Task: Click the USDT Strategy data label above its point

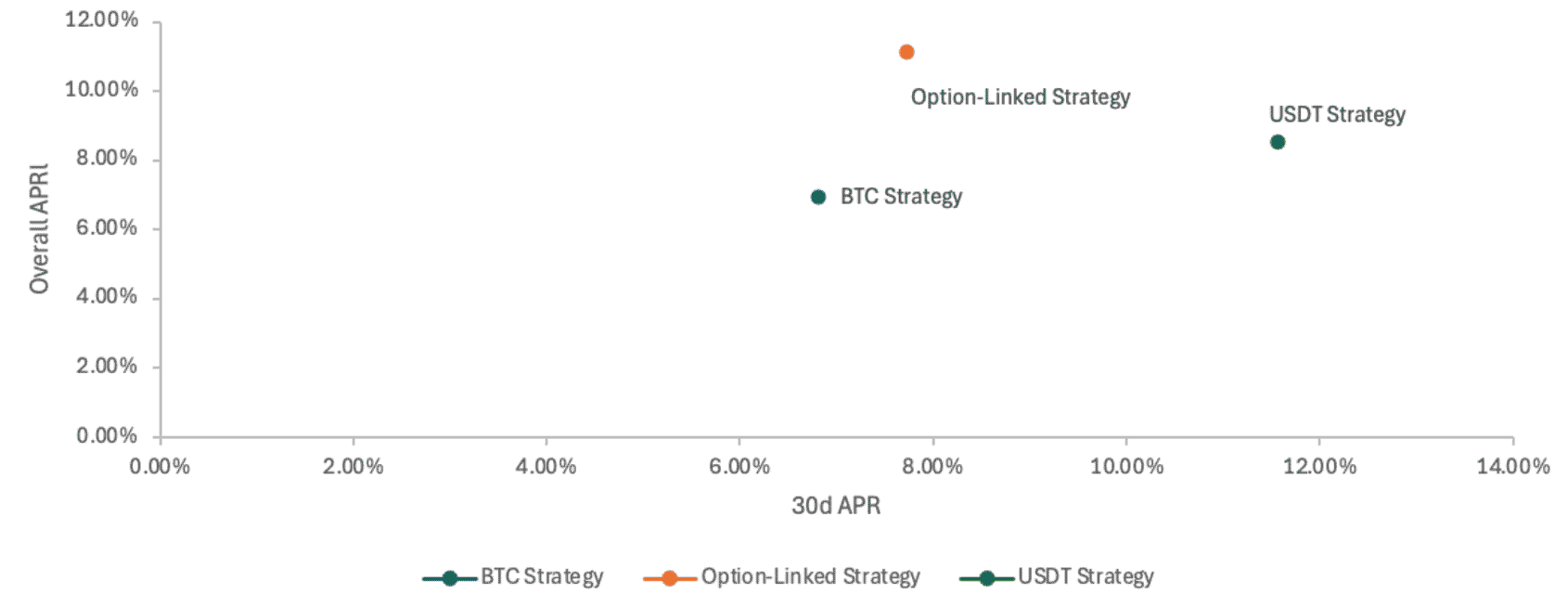Action: point(1337,114)
